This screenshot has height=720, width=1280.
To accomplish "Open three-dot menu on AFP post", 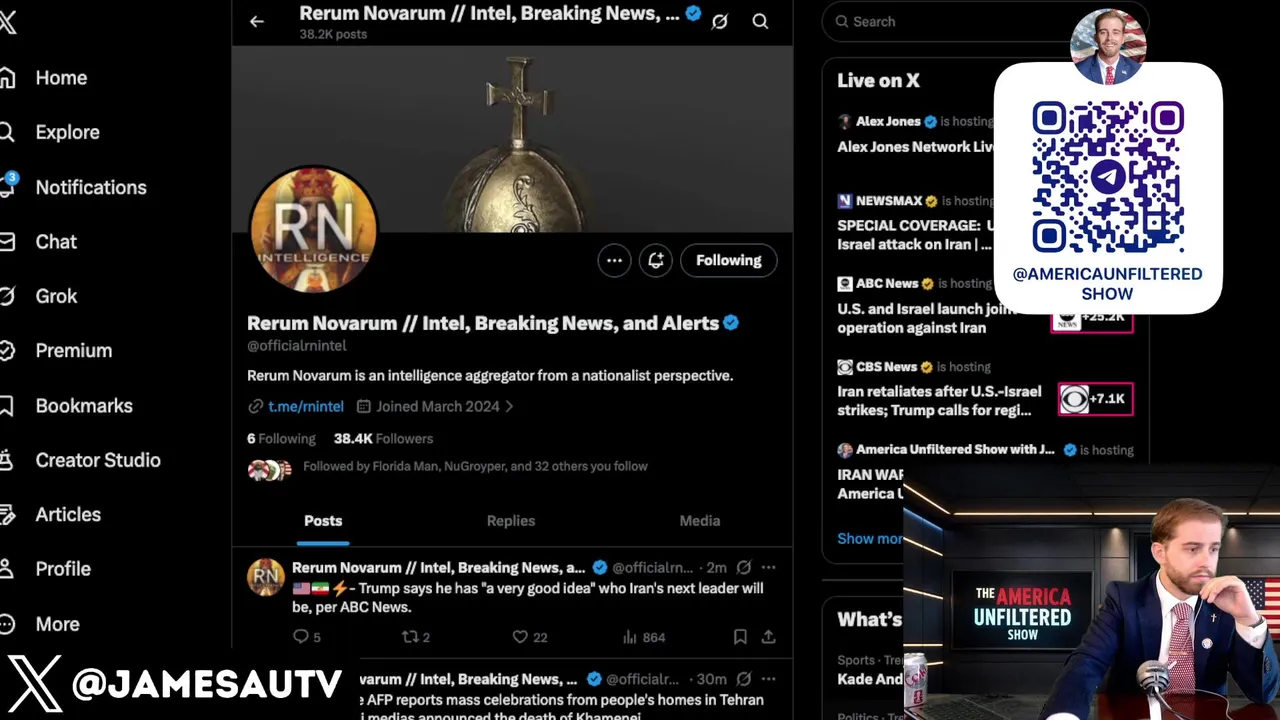I will pyautogui.click(x=768, y=679).
